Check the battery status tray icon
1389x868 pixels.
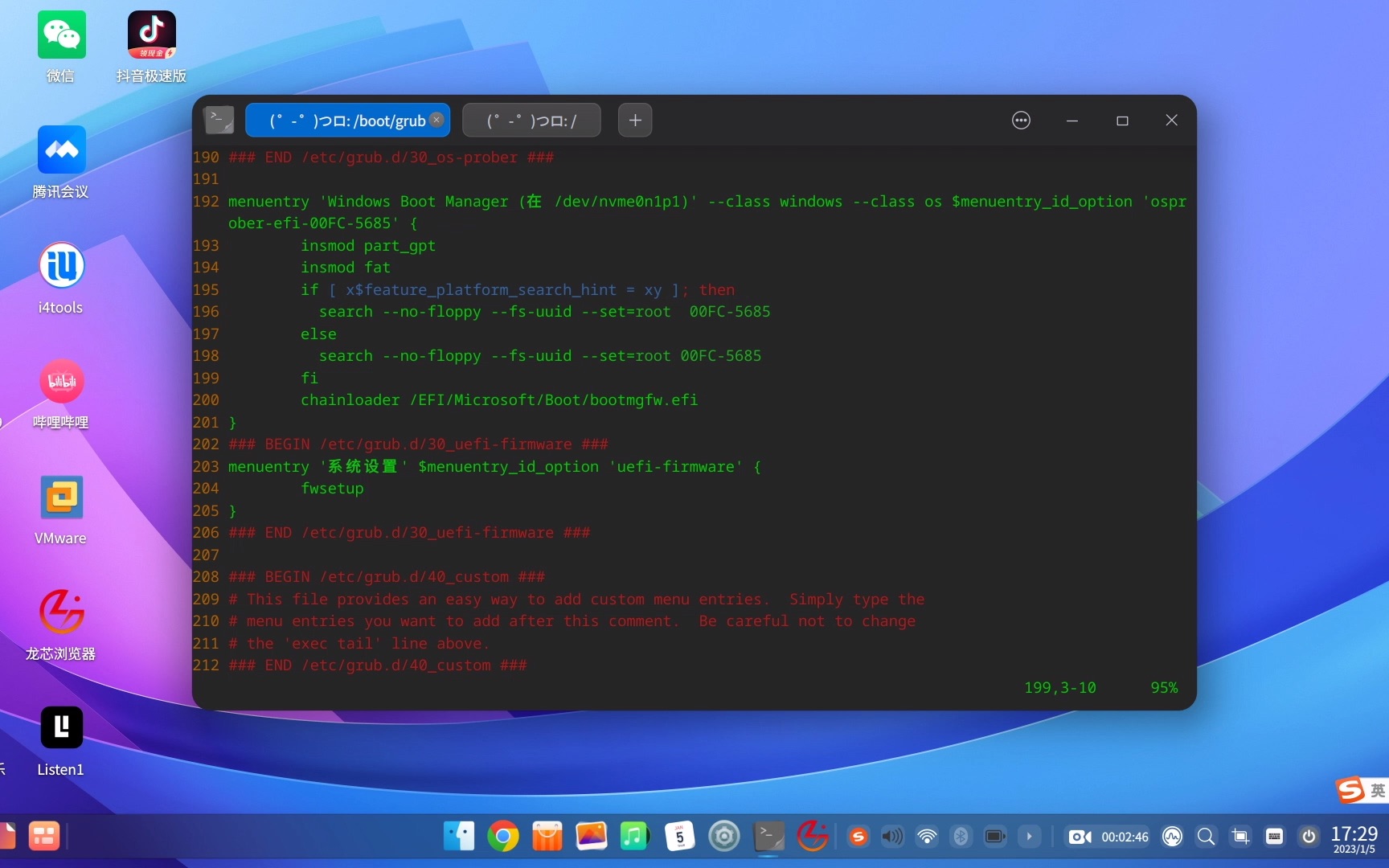[x=995, y=837]
